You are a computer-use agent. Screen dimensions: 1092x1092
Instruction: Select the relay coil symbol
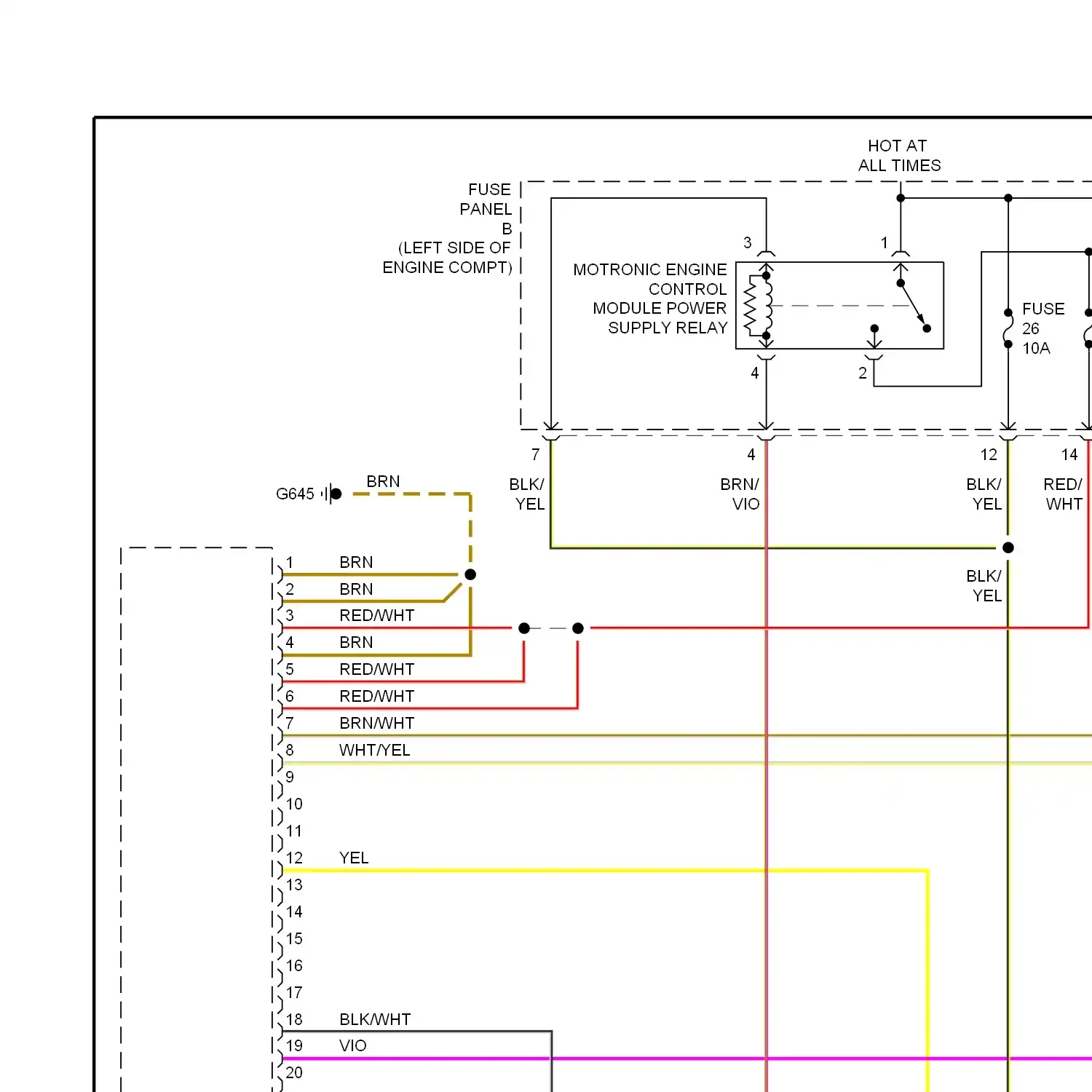758,306
